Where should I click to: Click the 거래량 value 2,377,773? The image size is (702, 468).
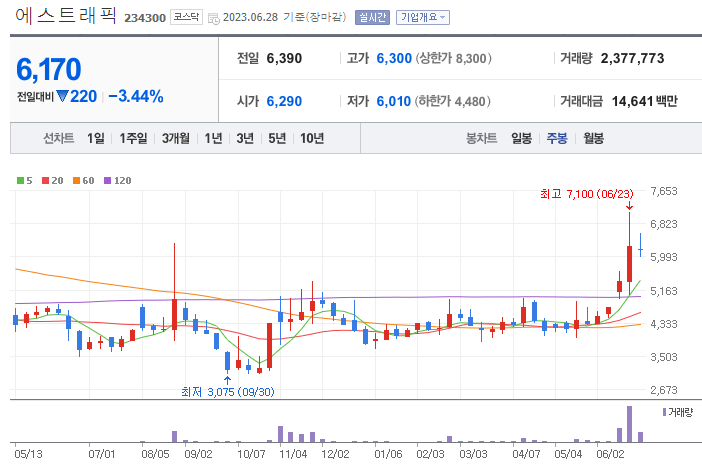point(632,58)
